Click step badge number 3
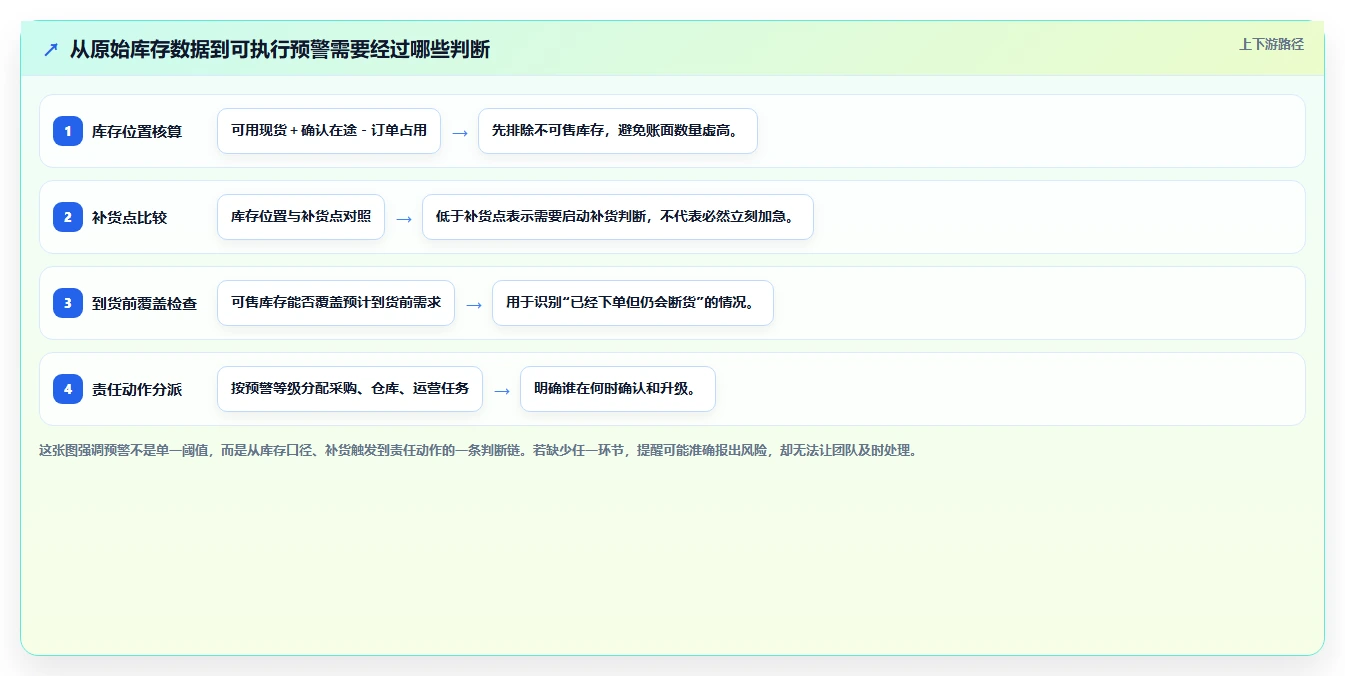 68,303
